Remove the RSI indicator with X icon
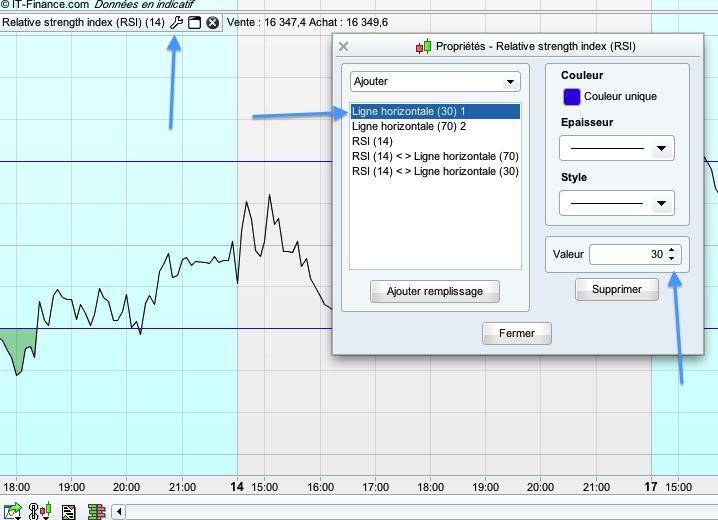This screenshot has width=718, height=520. pyautogui.click(x=212, y=22)
